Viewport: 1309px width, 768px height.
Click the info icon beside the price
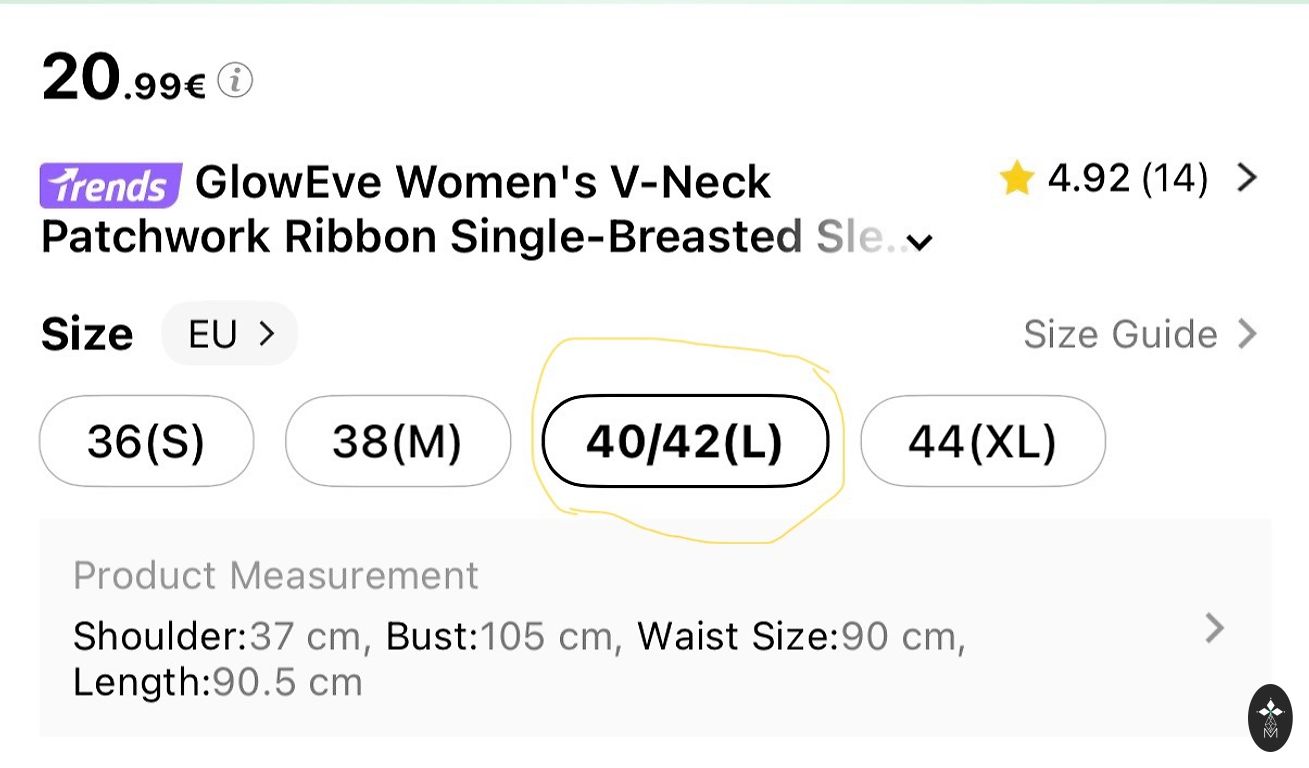[235, 81]
